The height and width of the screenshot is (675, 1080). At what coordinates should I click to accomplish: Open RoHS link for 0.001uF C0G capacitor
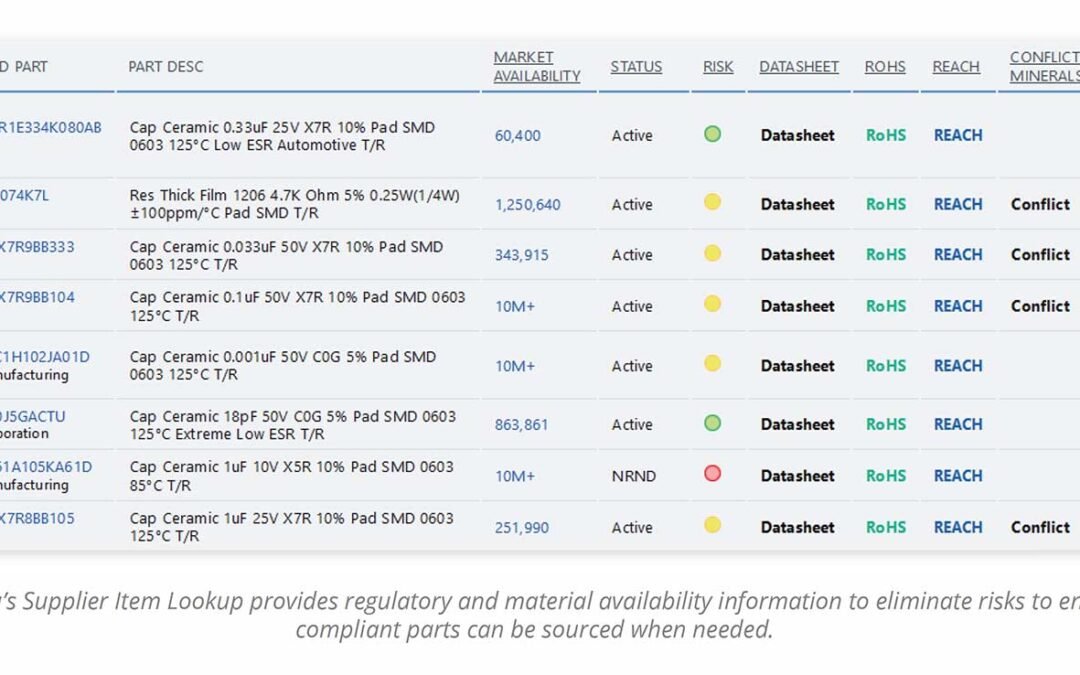tap(886, 366)
